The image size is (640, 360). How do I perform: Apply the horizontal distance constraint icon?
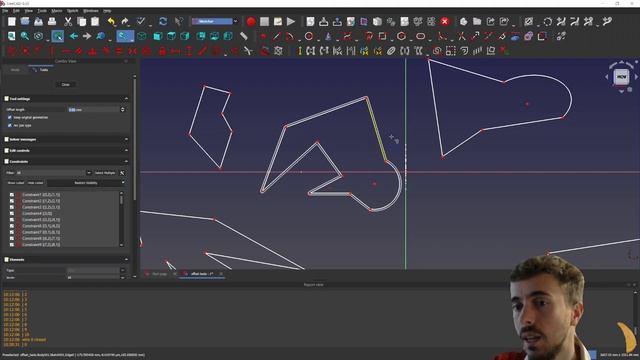[176, 51]
